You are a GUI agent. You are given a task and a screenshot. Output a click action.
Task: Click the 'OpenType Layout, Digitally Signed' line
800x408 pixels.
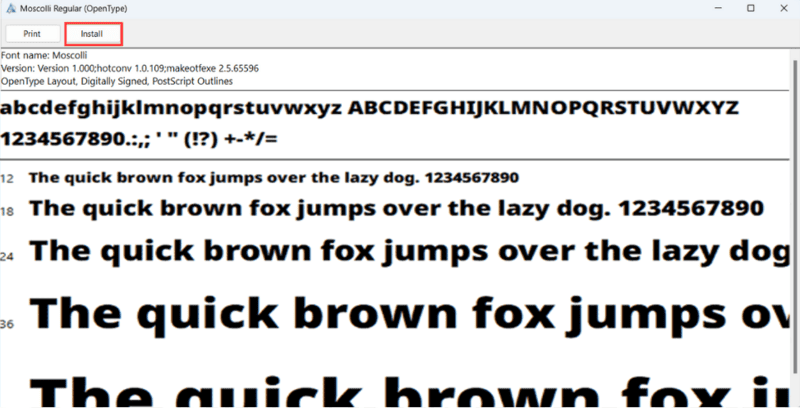[117, 81]
